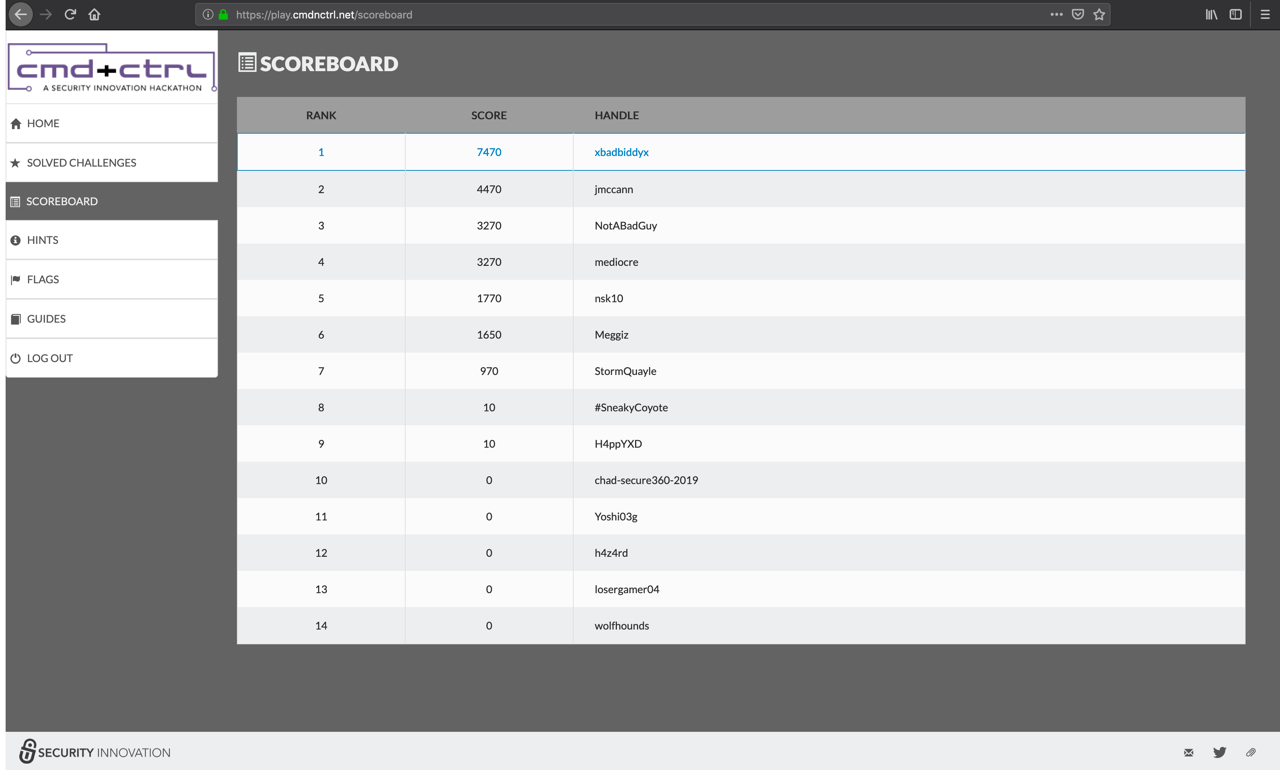
Task: Open the Guides section
Action: tap(46, 319)
